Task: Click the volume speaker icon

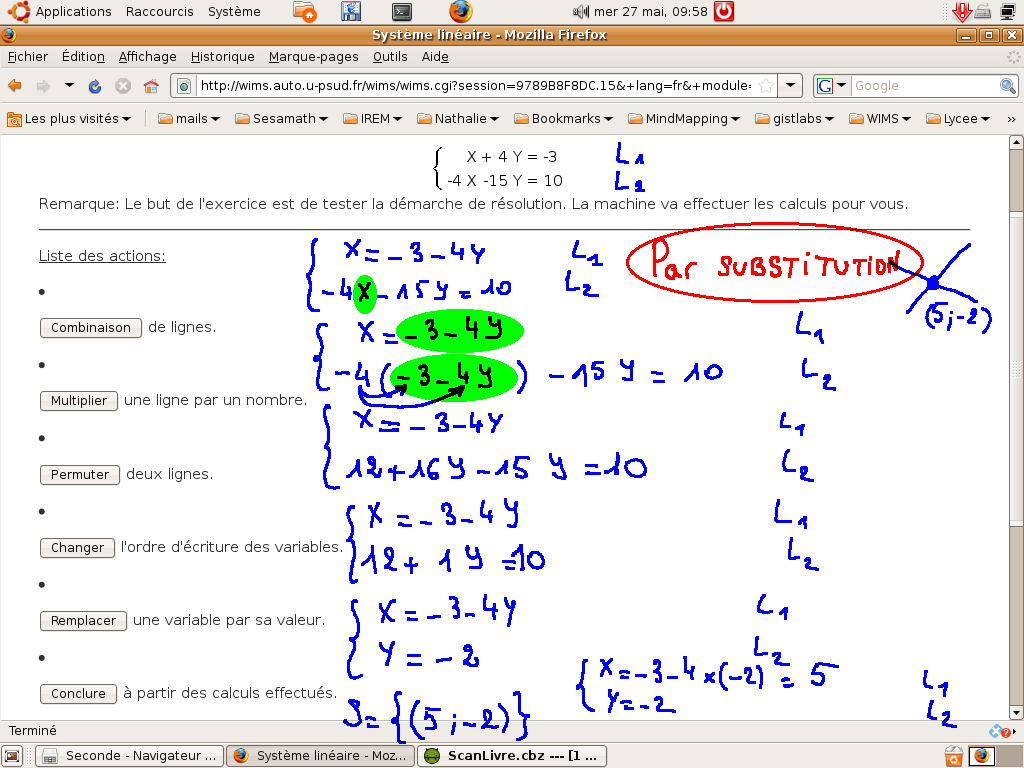Action: [581, 12]
